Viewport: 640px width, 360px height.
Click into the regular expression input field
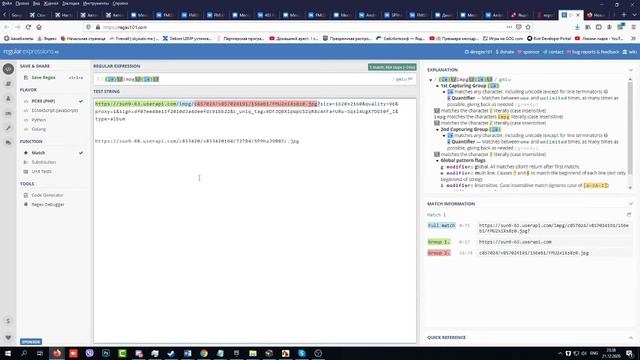[x=245, y=79]
